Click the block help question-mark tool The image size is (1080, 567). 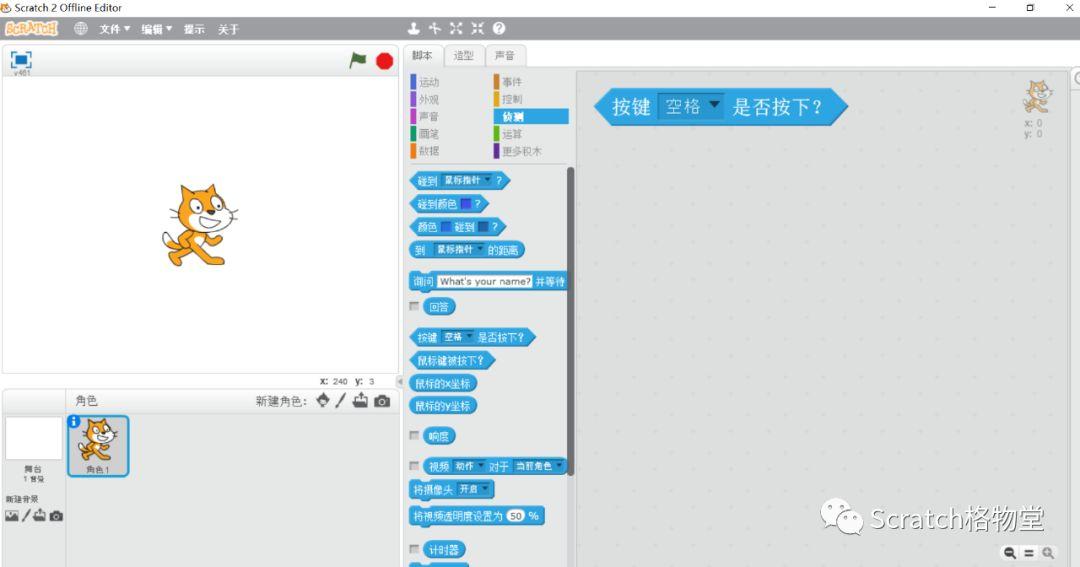click(x=499, y=28)
